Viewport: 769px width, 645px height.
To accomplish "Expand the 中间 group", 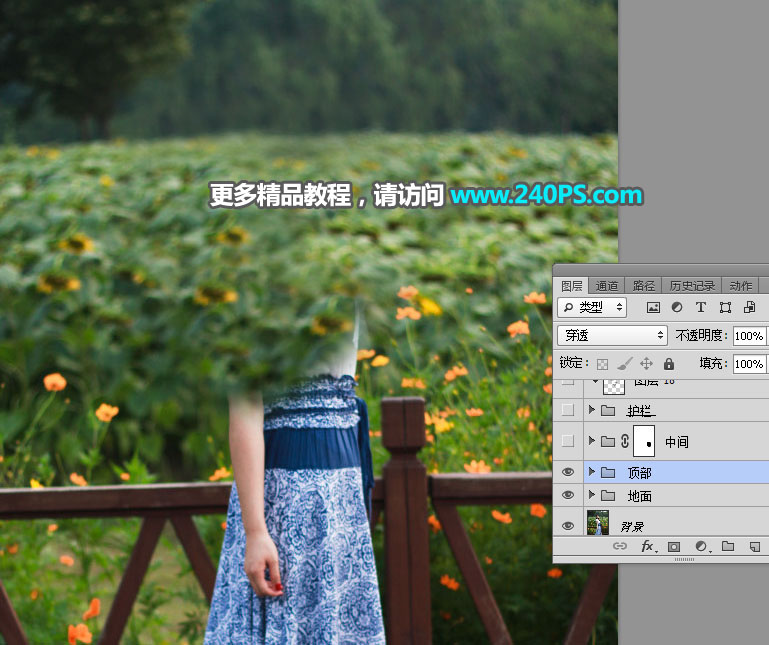I will point(591,440).
